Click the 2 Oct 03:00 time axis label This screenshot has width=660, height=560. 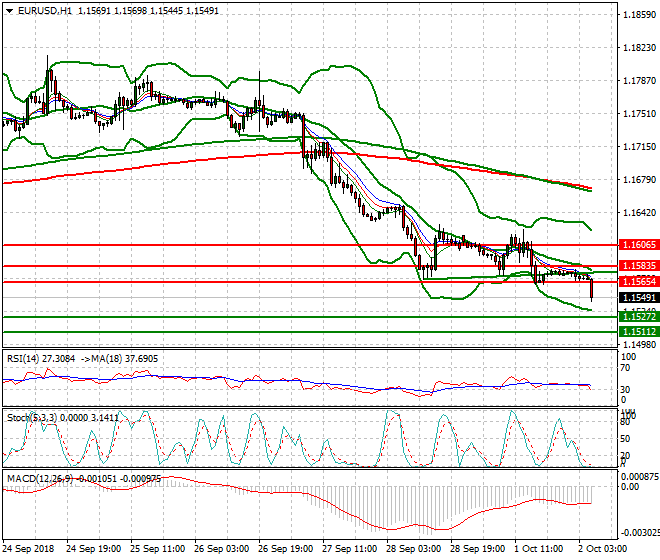click(x=602, y=549)
